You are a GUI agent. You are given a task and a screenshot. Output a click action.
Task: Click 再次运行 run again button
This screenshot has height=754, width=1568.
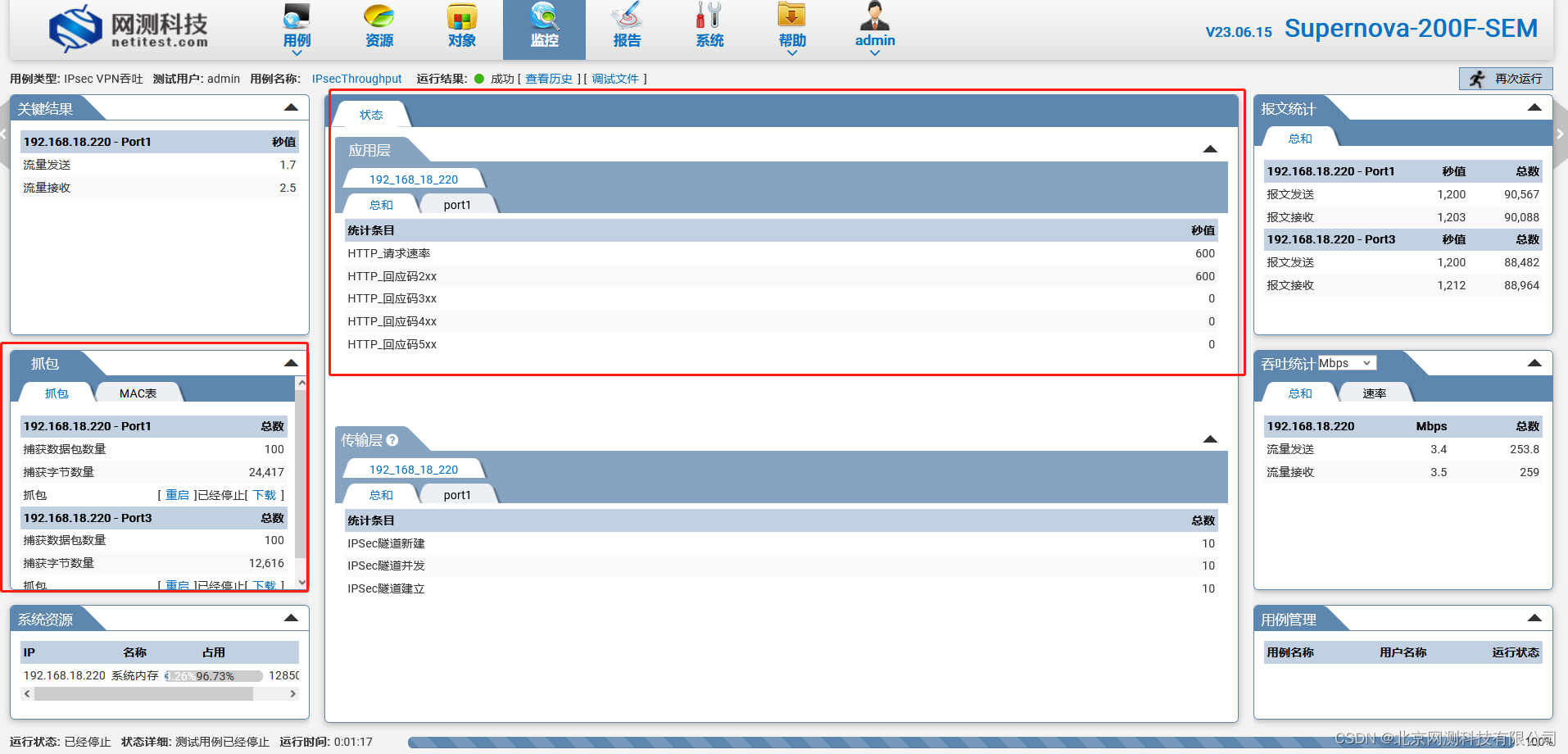(x=1506, y=79)
